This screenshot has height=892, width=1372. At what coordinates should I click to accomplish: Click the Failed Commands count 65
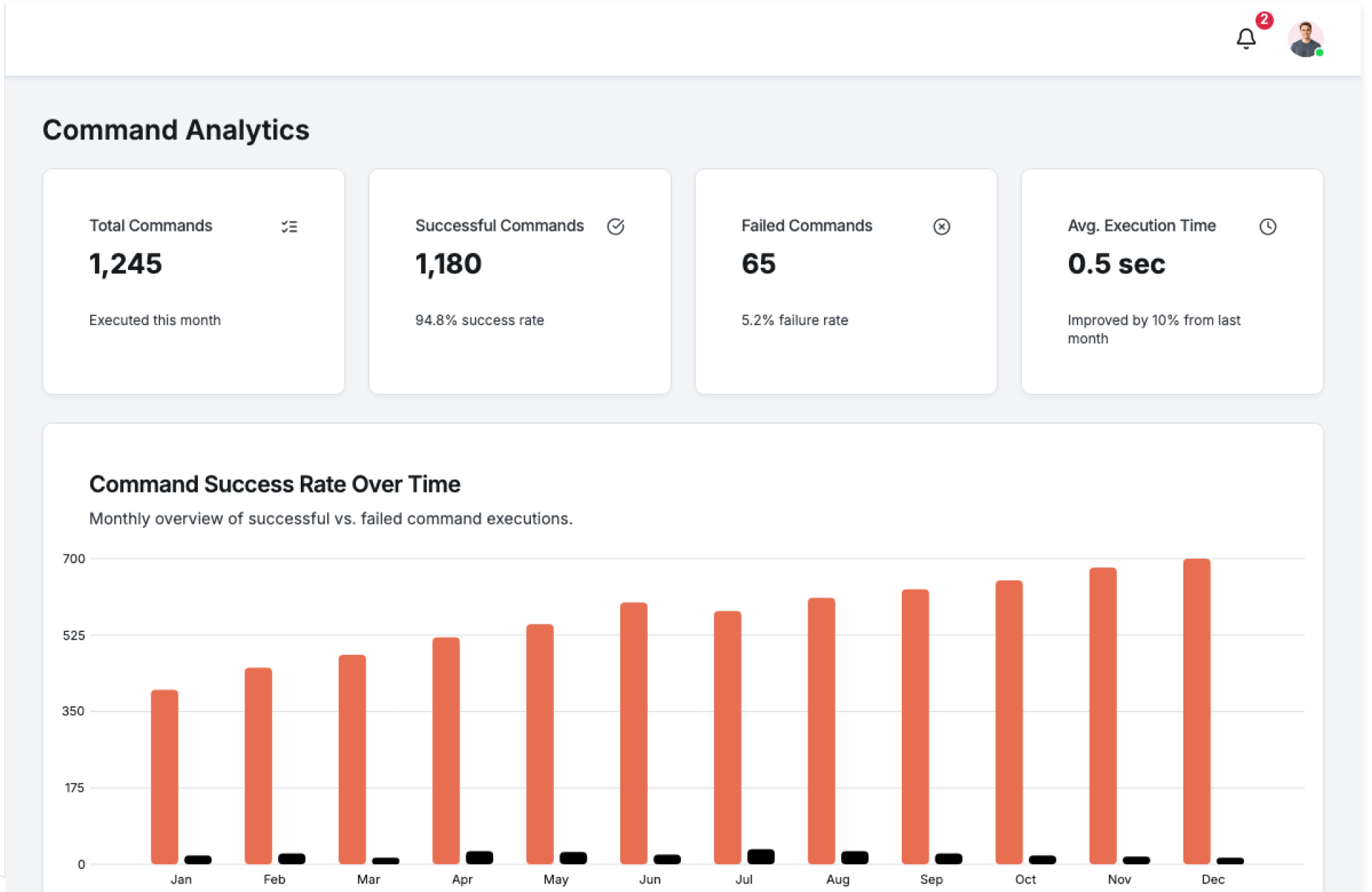(758, 264)
